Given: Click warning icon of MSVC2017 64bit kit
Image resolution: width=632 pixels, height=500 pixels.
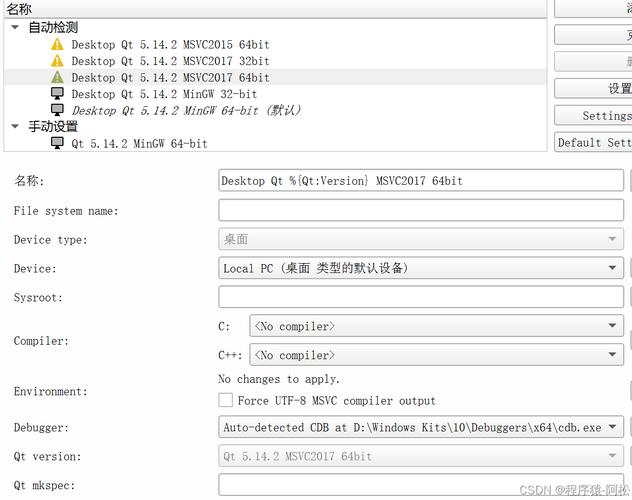Looking at the screenshot, I should tap(57, 77).
